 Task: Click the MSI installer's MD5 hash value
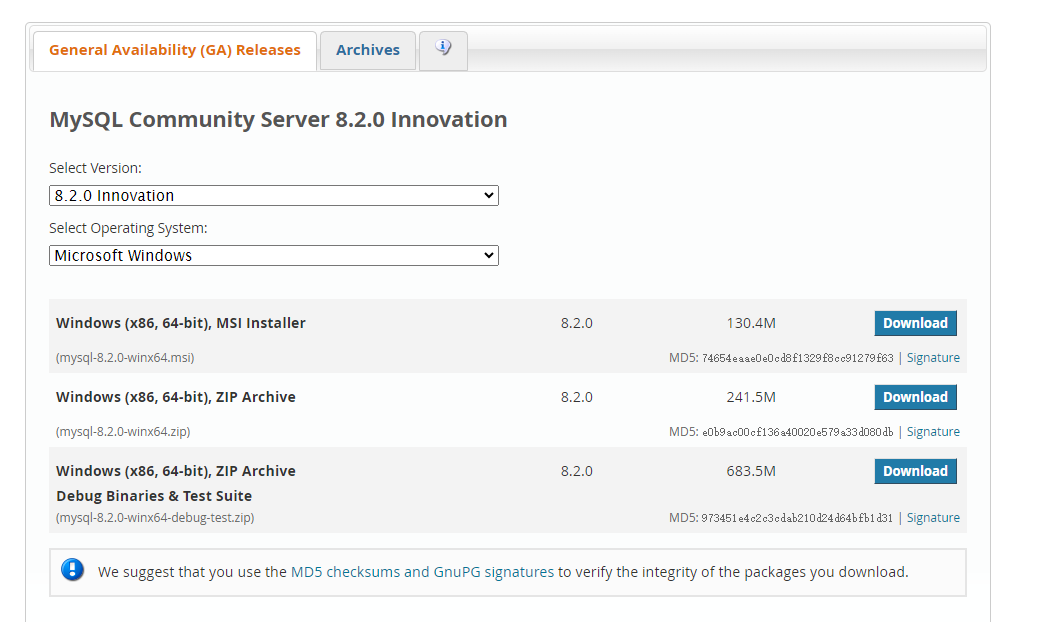[797, 358]
